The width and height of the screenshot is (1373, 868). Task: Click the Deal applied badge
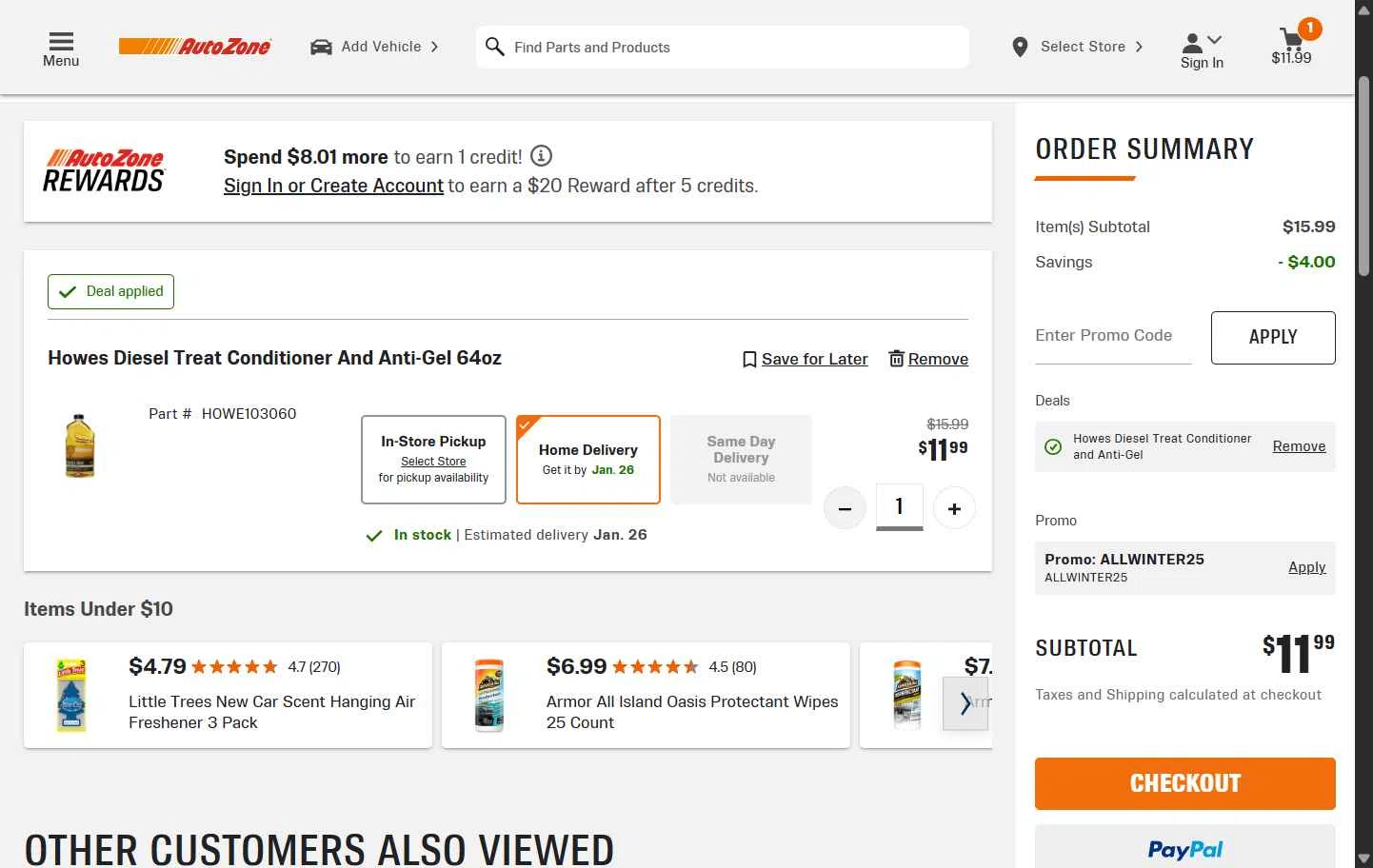pyautogui.click(x=110, y=291)
